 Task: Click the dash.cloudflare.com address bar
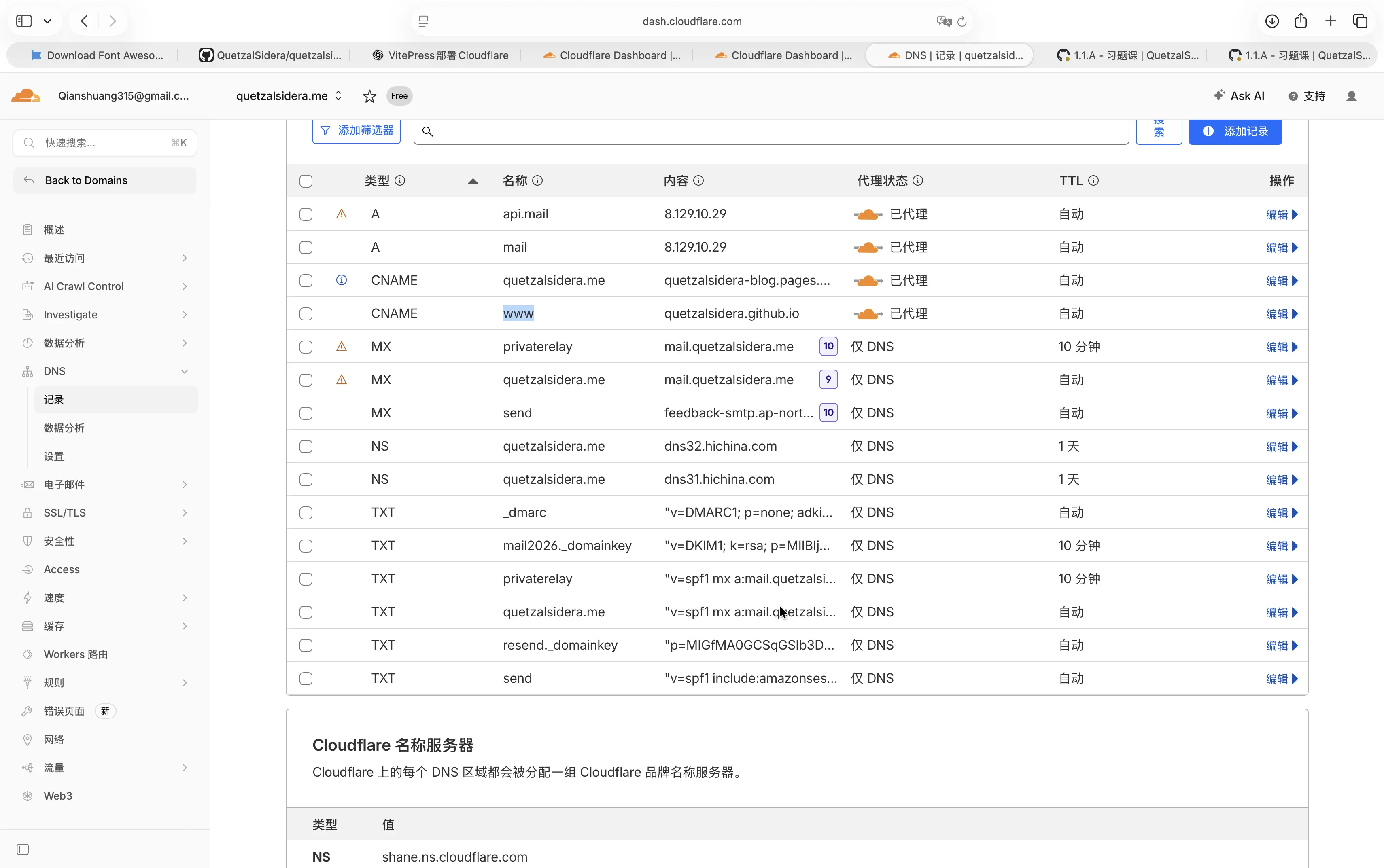(x=692, y=21)
